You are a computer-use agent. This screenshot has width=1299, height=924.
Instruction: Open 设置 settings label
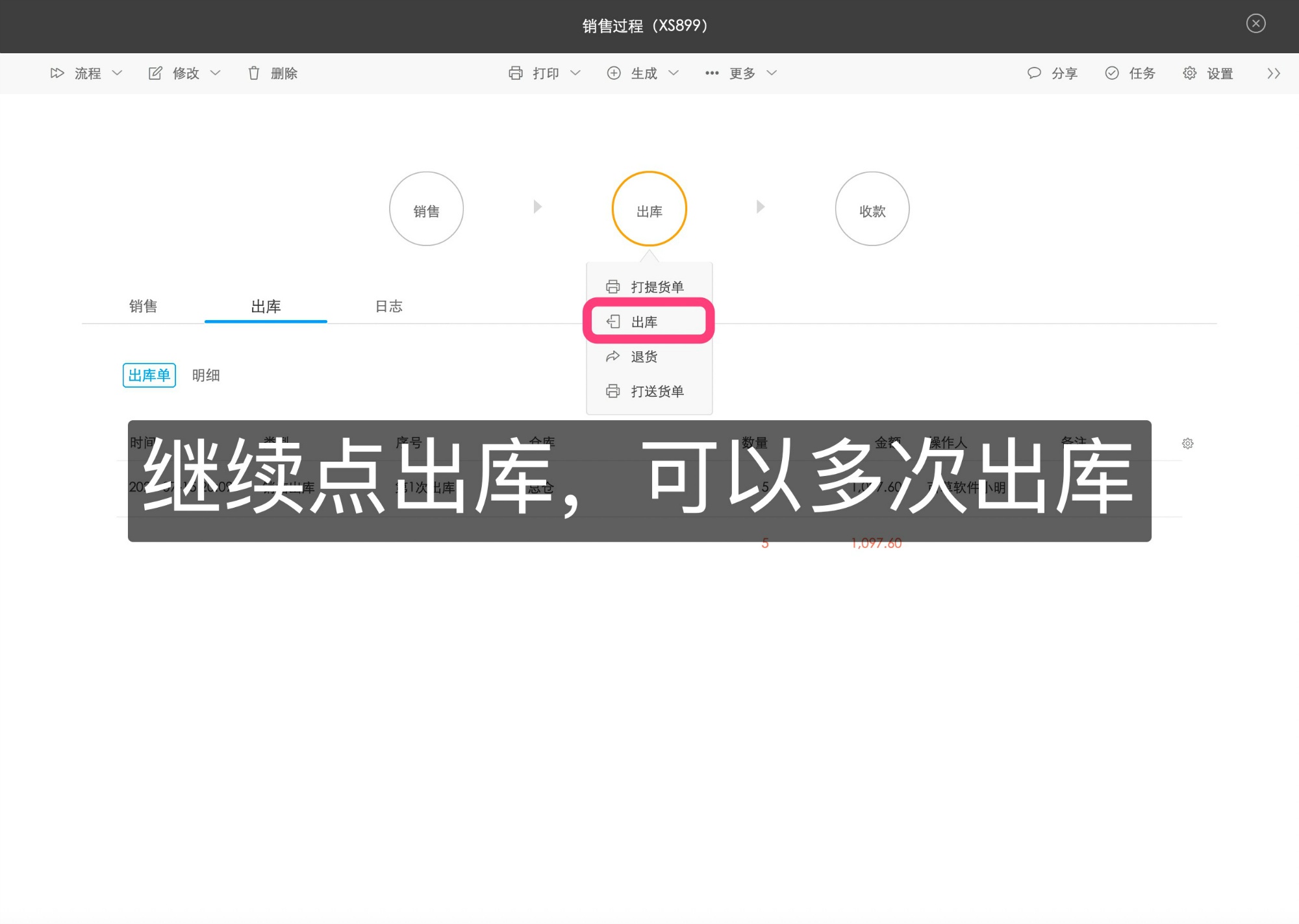point(1220,73)
